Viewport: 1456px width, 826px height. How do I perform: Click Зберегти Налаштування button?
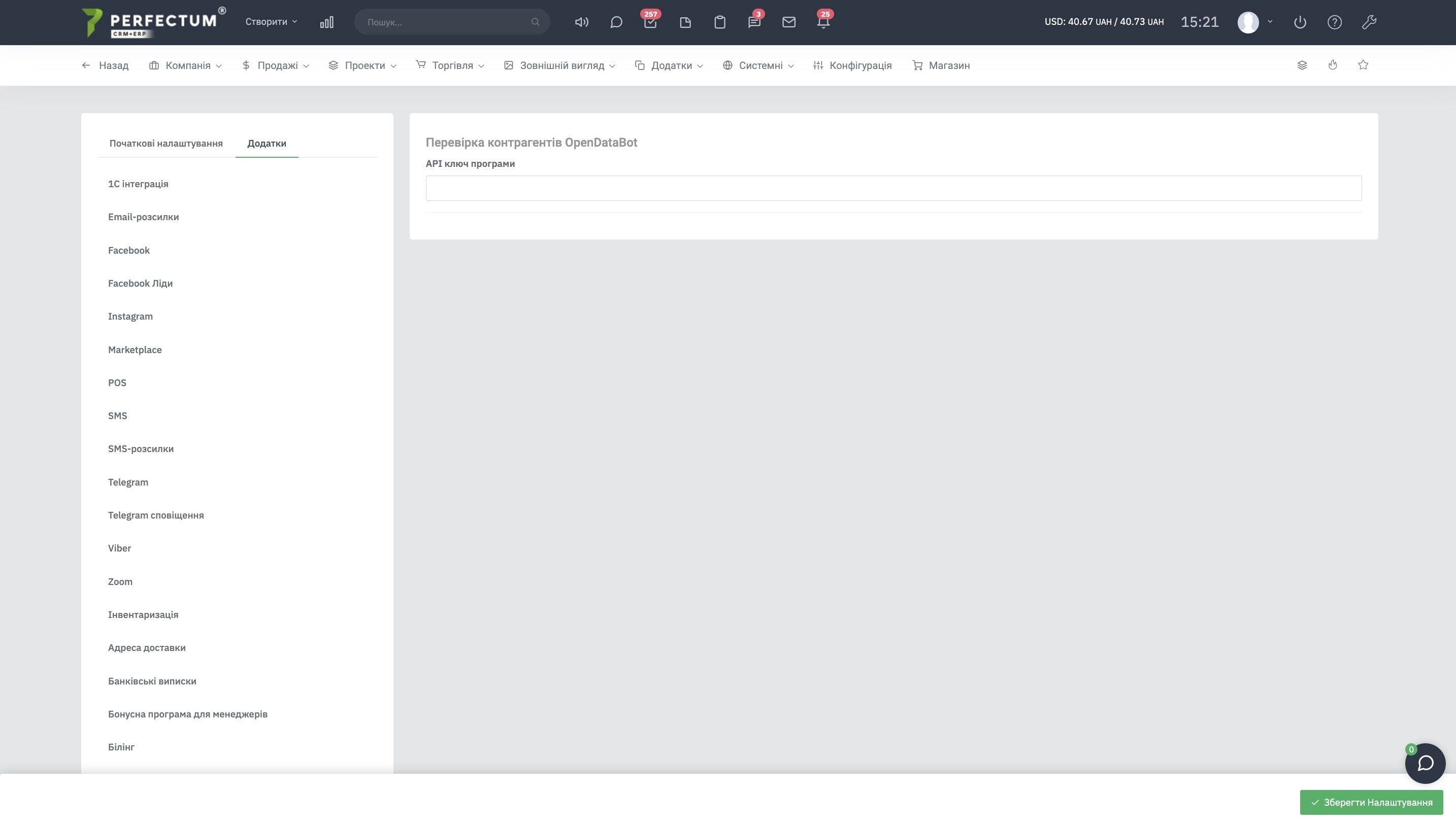click(x=1371, y=802)
